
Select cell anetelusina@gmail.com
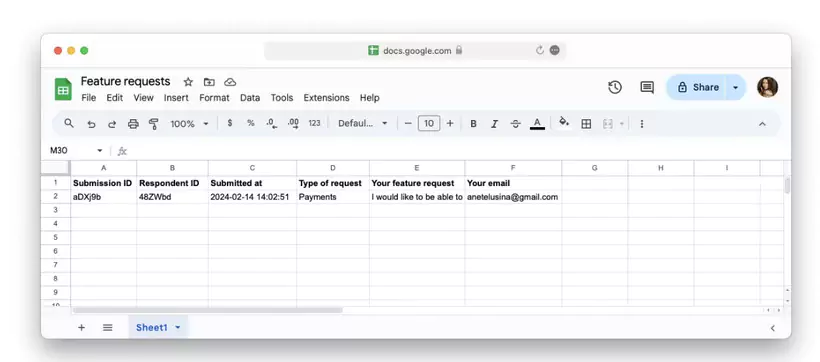click(513, 197)
